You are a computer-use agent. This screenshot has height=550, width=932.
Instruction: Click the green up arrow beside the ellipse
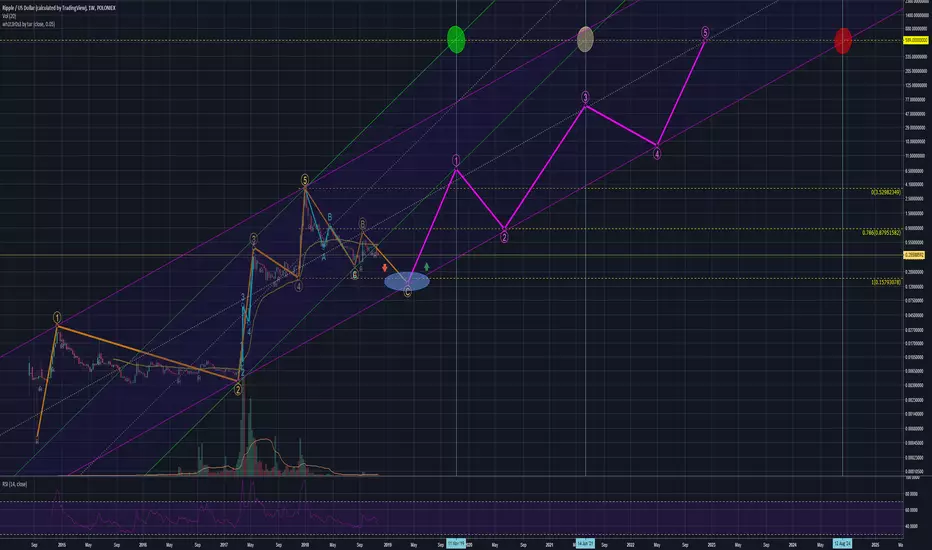pos(426,267)
